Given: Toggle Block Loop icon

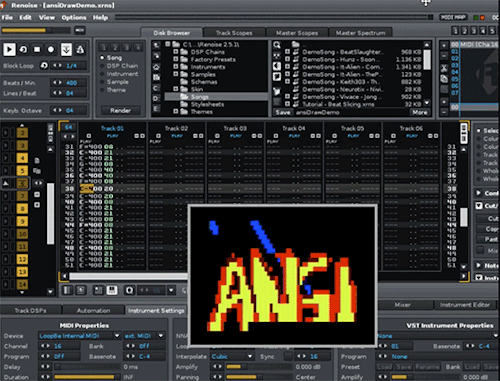Looking at the screenshot, I should click(x=44, y=66).
